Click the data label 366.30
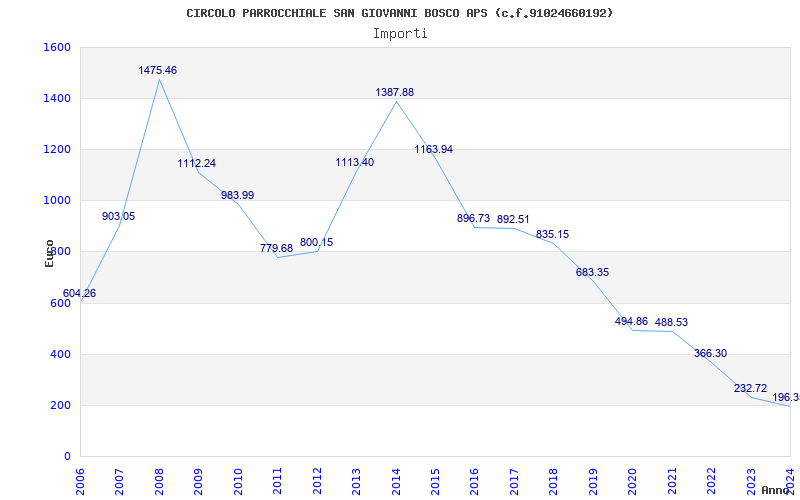 [710, 353]
